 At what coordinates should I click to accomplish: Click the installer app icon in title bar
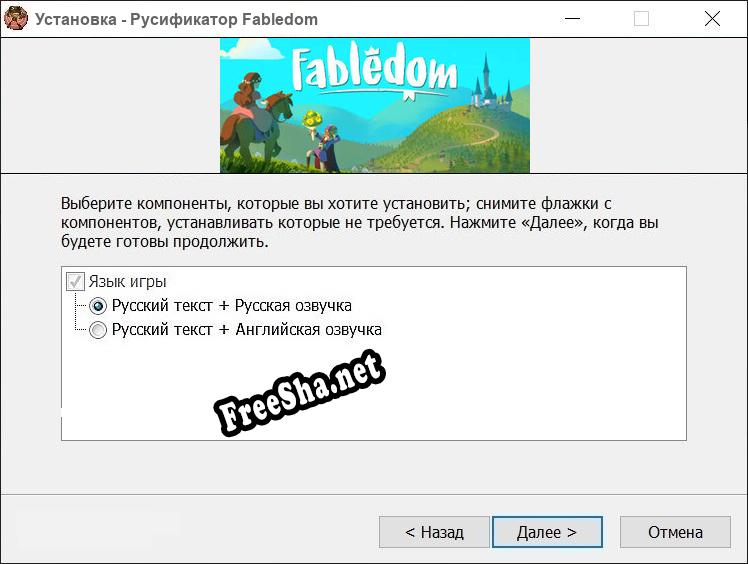[x=16, y=19]
